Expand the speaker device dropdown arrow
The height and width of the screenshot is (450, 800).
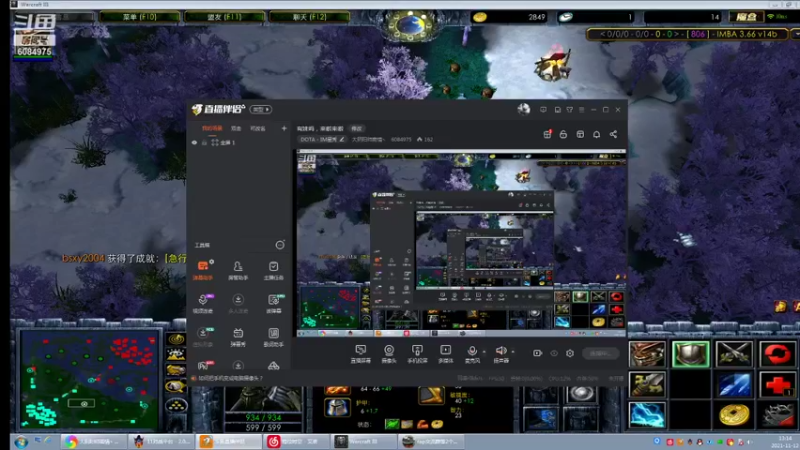click(x=512, y=352)
